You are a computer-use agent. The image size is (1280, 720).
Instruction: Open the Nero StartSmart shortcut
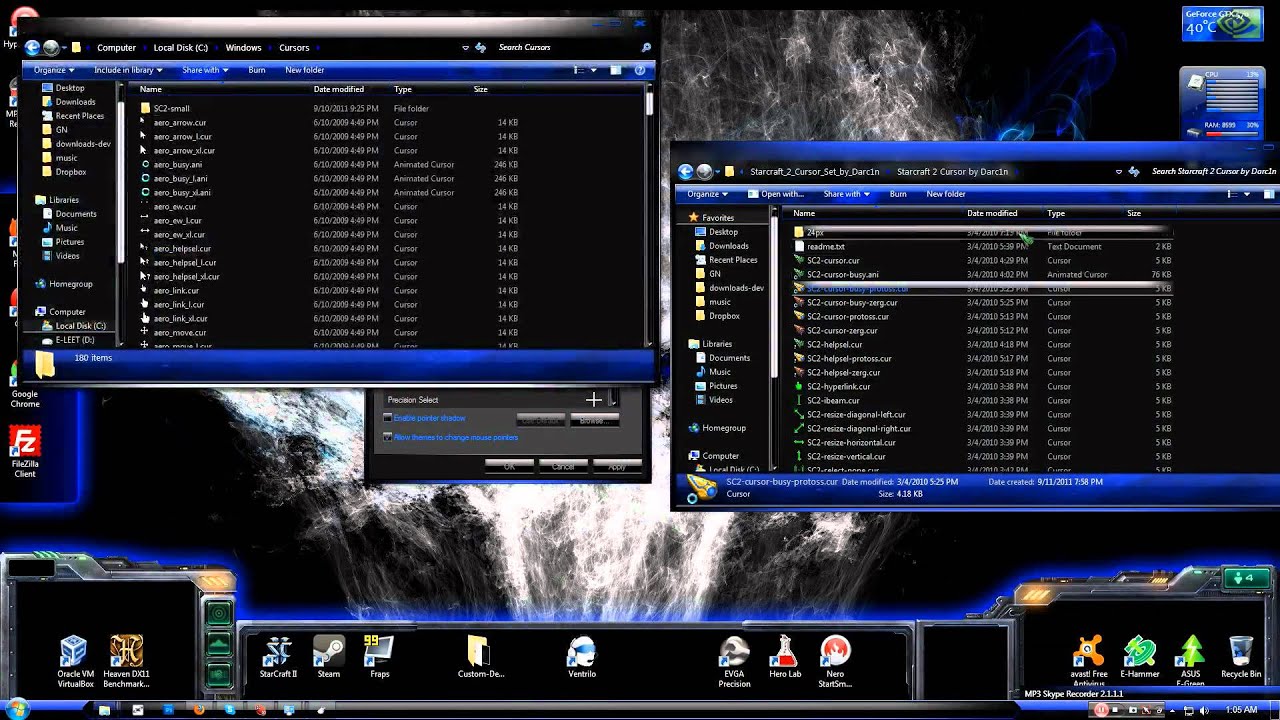pyautogui.click(x=835, y=661)
